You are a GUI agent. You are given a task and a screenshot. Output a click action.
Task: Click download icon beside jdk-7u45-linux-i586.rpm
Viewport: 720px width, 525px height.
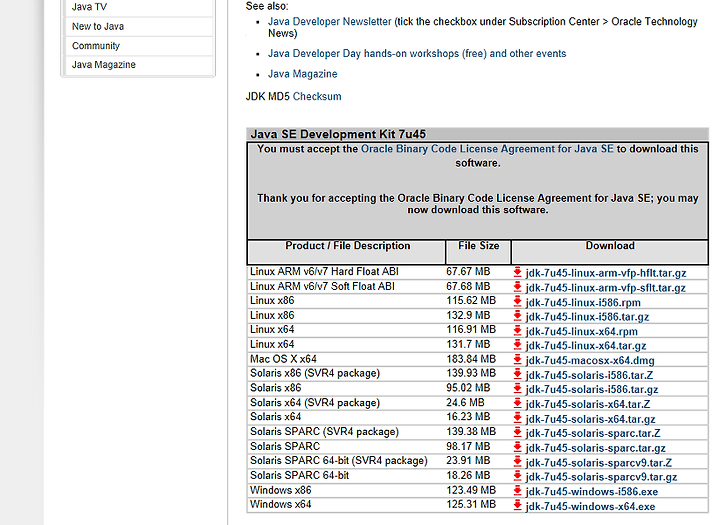518,302
